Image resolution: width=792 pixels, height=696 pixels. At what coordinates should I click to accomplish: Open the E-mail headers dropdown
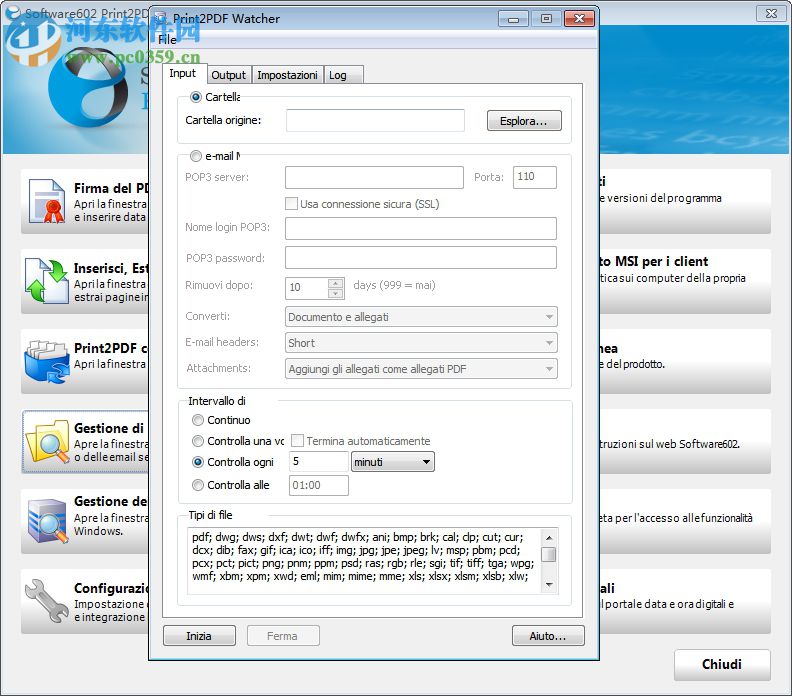click(x=421, y=342)
